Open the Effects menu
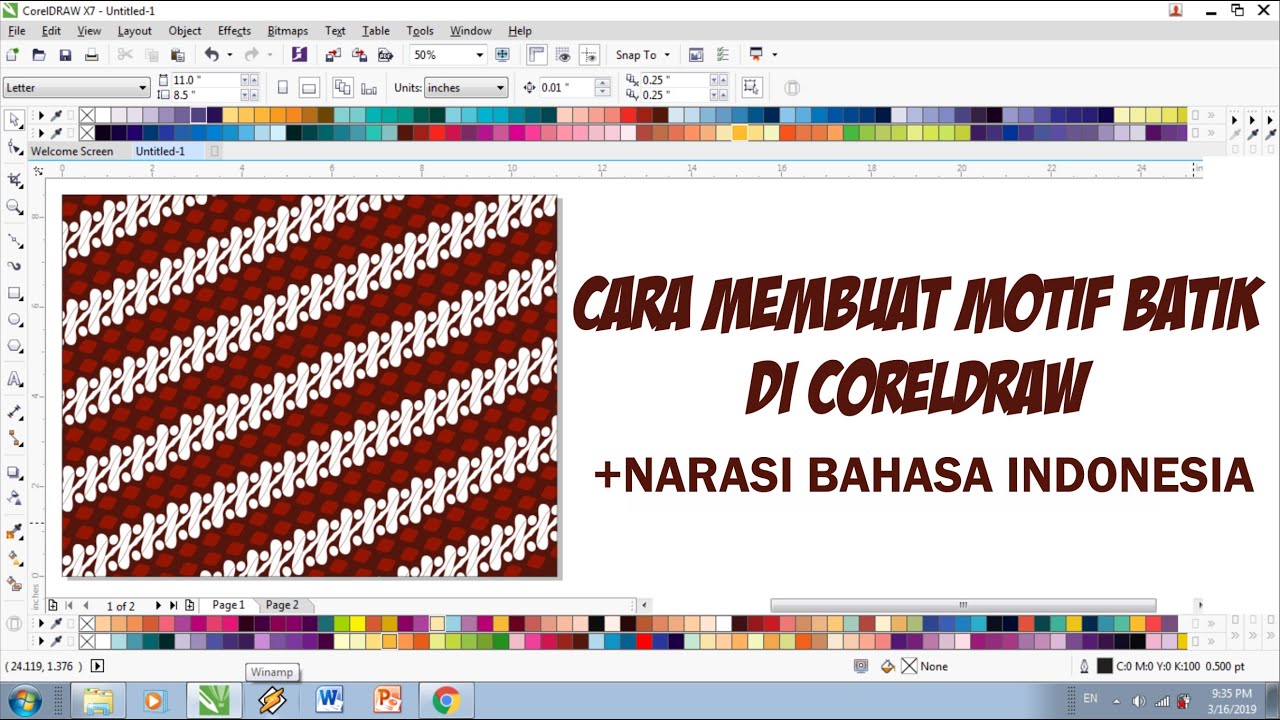Viewport: 1280px width, 720px height. [234, 31]
